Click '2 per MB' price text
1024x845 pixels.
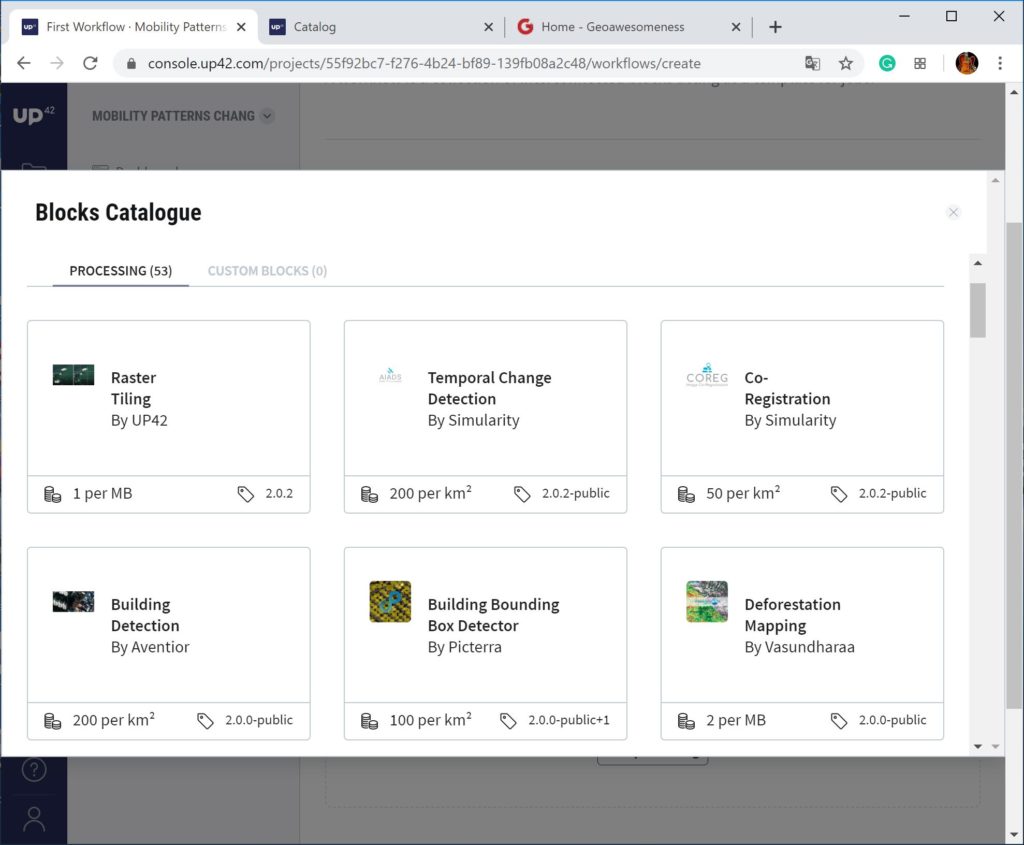(736, 720)
